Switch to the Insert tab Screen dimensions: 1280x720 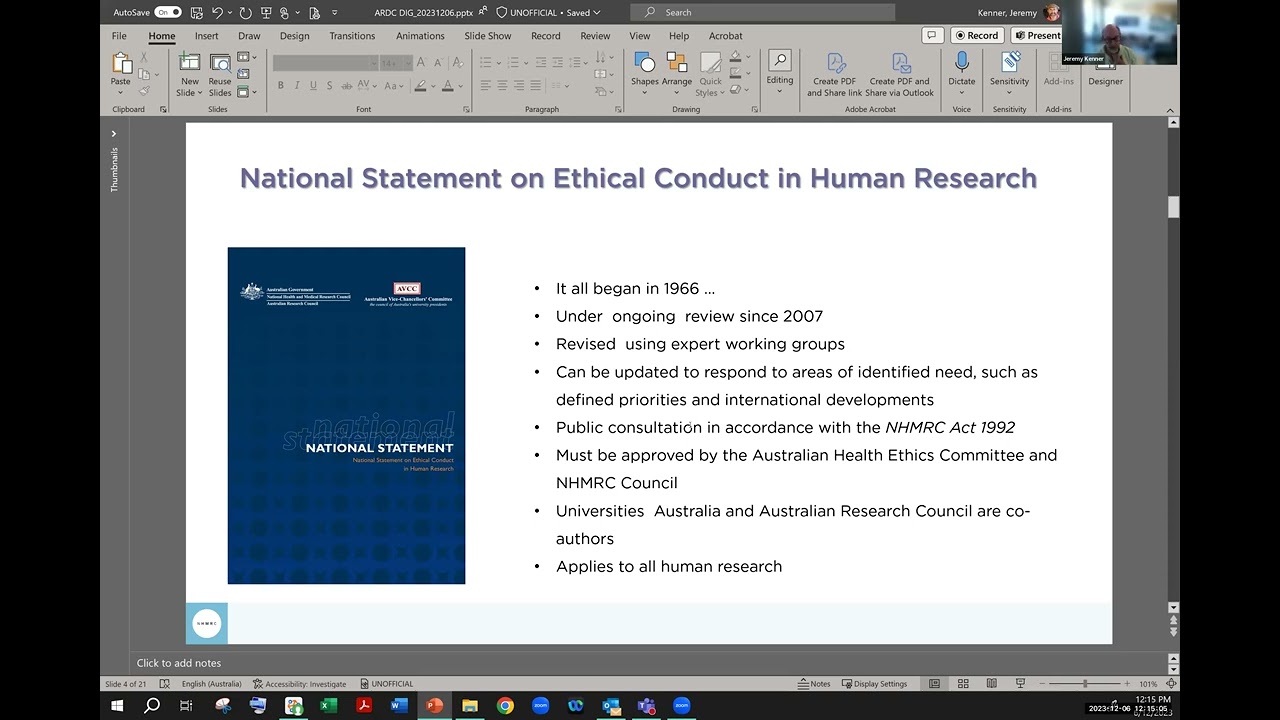207,36
